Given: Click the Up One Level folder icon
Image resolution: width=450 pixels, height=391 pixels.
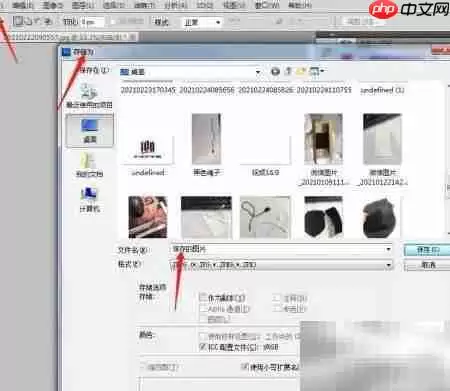Looking at the screenshot, I should tap(288, 71).
